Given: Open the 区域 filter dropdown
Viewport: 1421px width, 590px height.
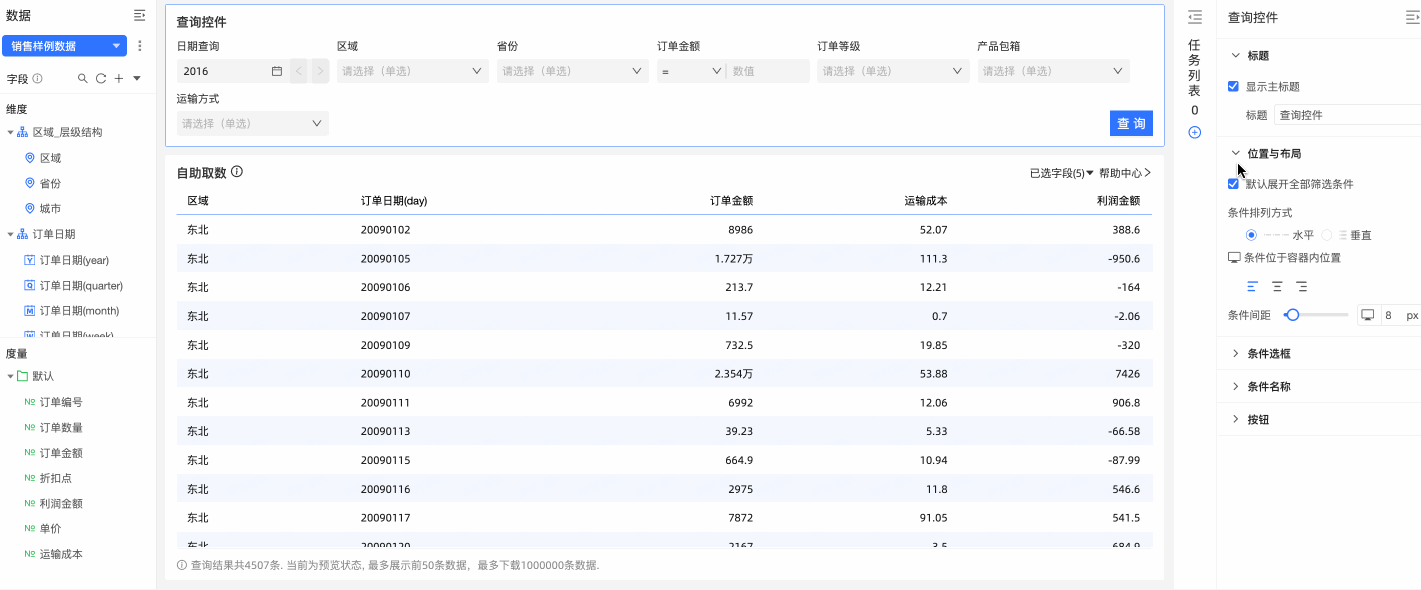Looking at the screenshot, I should click(412, 71).
